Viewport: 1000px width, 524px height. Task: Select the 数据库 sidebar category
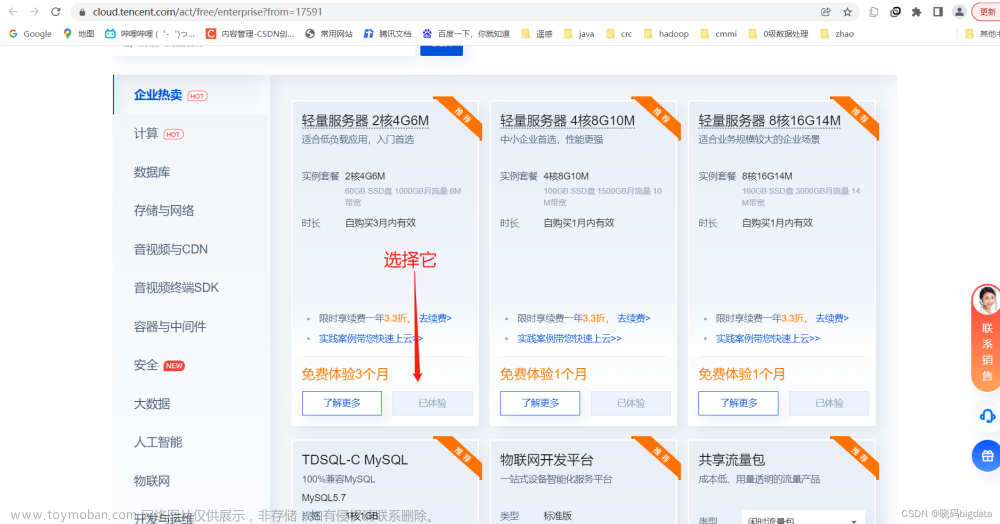click(x=191, y=172)
